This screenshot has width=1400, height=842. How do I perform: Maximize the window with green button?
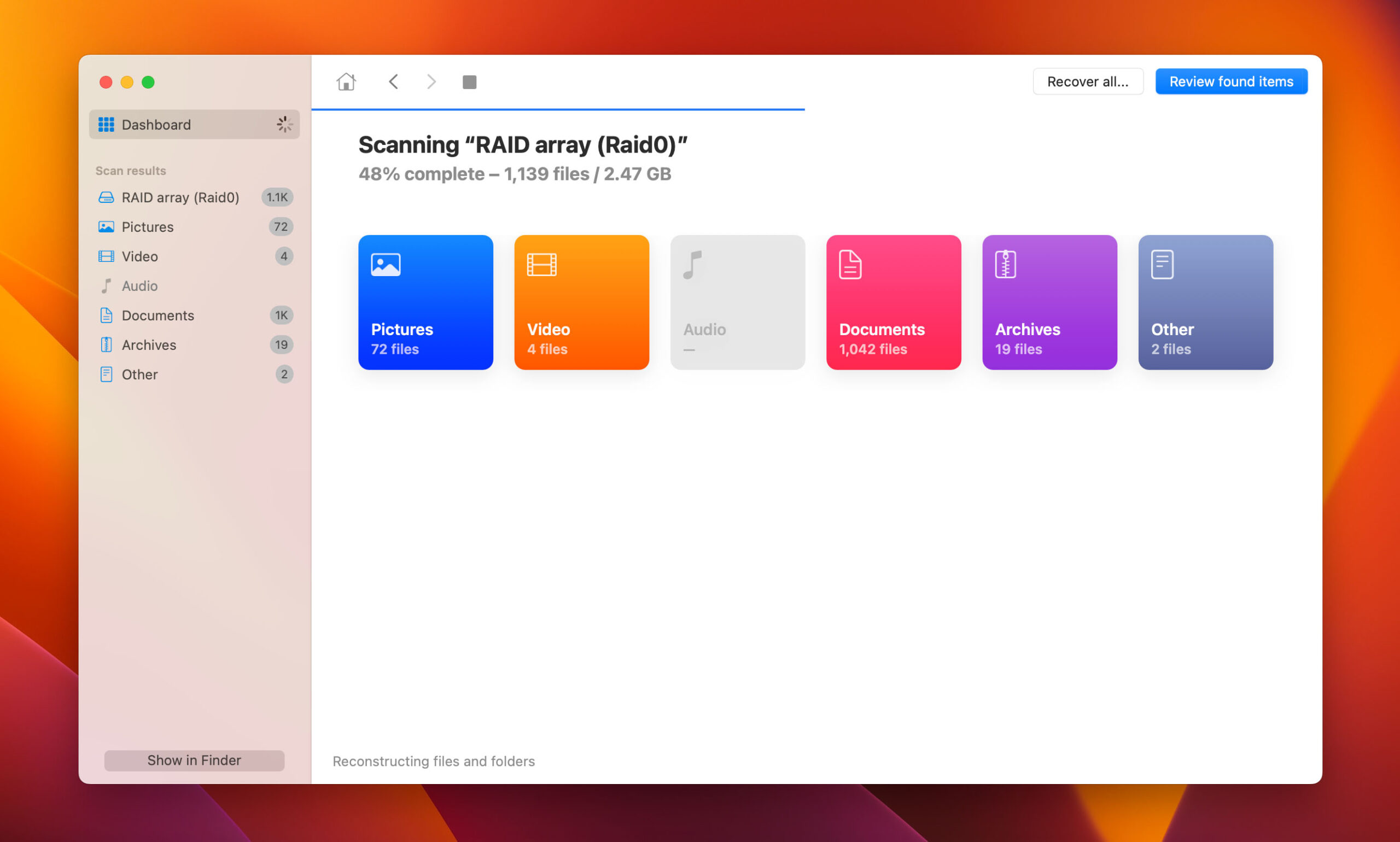point(148,82)
